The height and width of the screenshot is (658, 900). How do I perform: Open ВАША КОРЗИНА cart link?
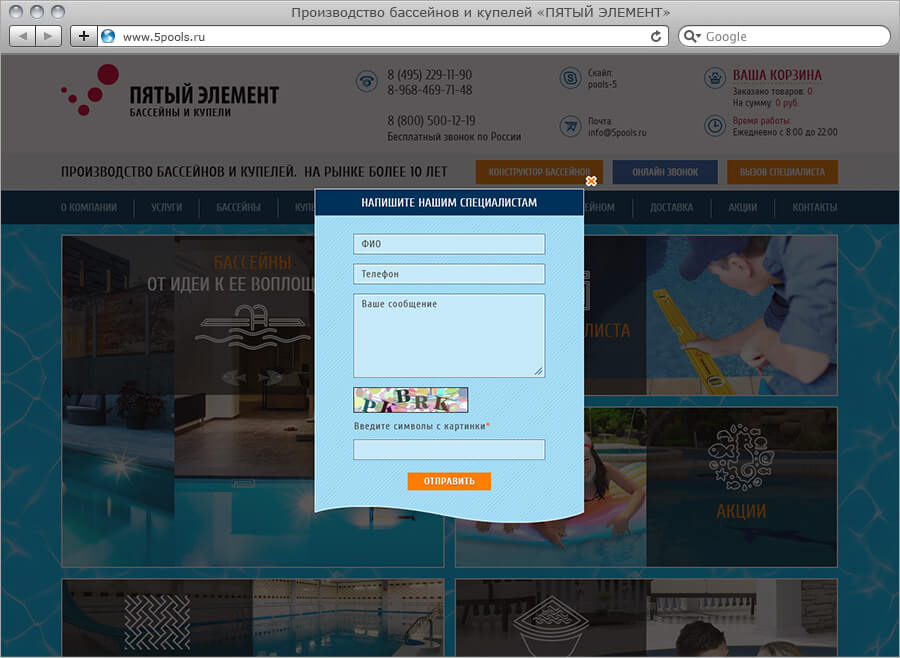point(777,75)
